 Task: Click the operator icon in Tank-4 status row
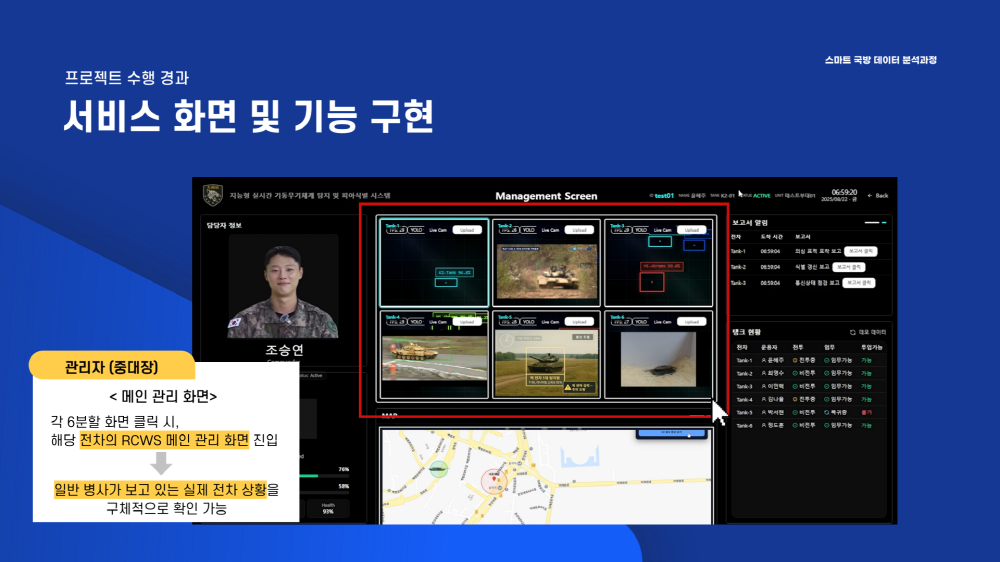763,399
